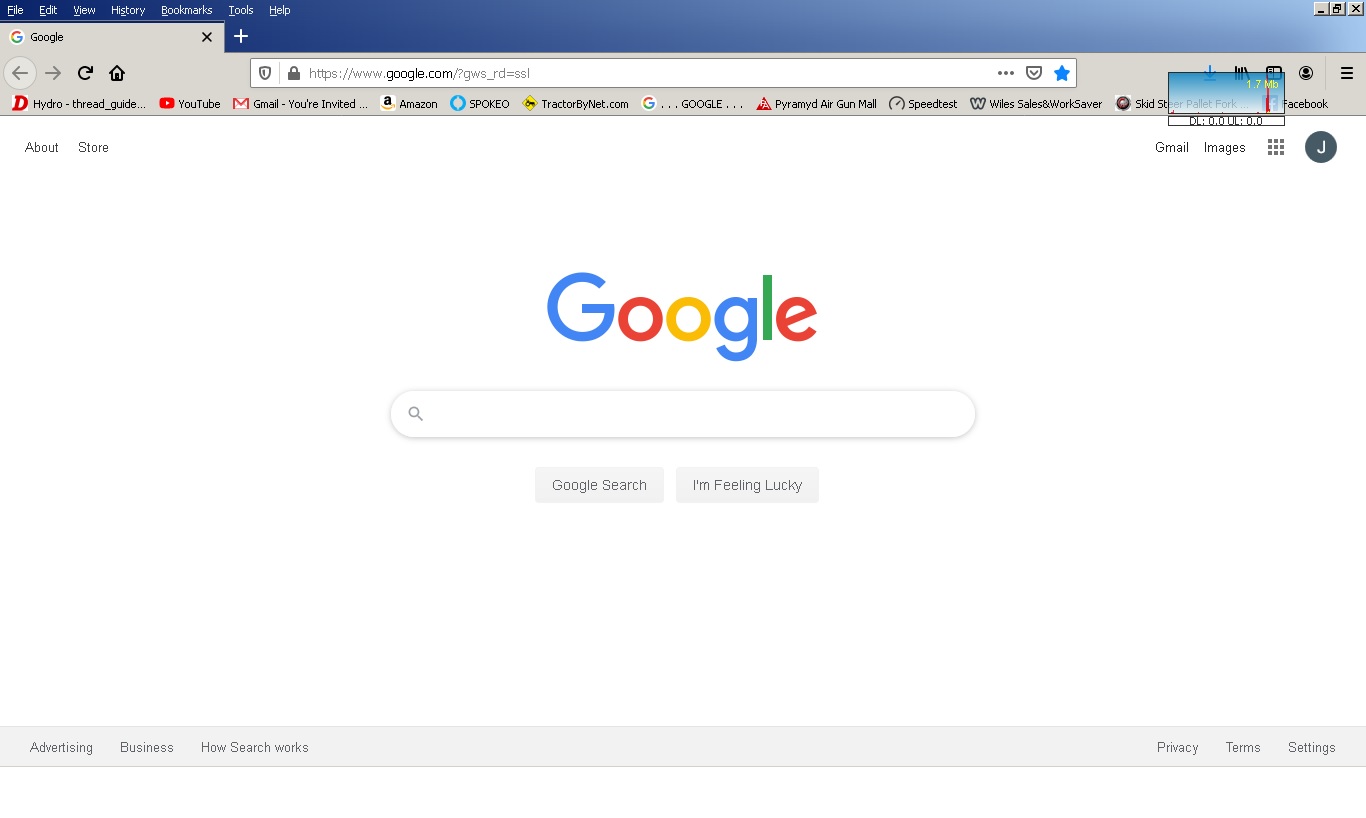Open tracking protection shield in address bar

tap(265, 73)
